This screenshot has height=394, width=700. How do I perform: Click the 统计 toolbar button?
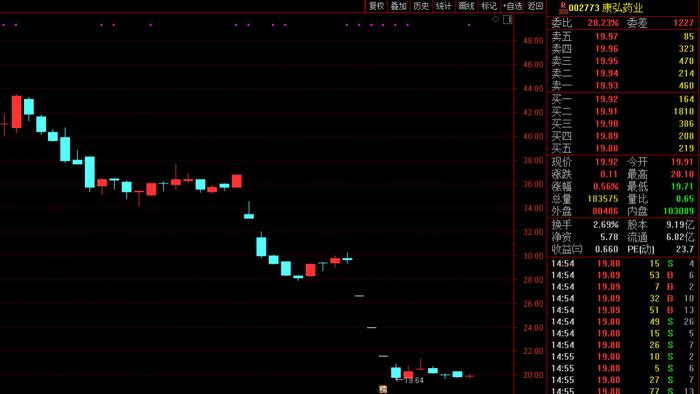pos(444,6)
